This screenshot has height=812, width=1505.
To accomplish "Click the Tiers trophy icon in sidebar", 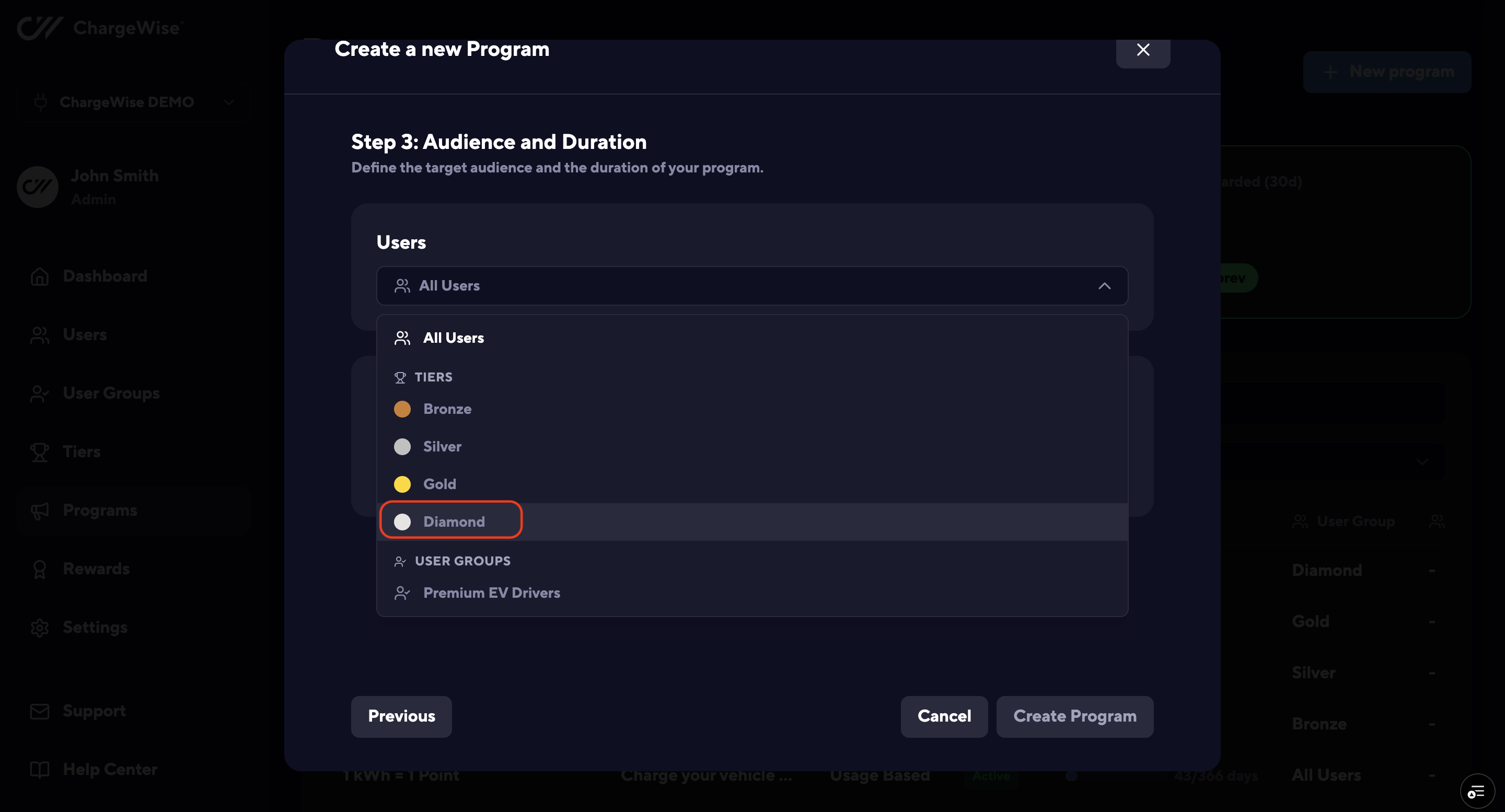I will point(39,451).
